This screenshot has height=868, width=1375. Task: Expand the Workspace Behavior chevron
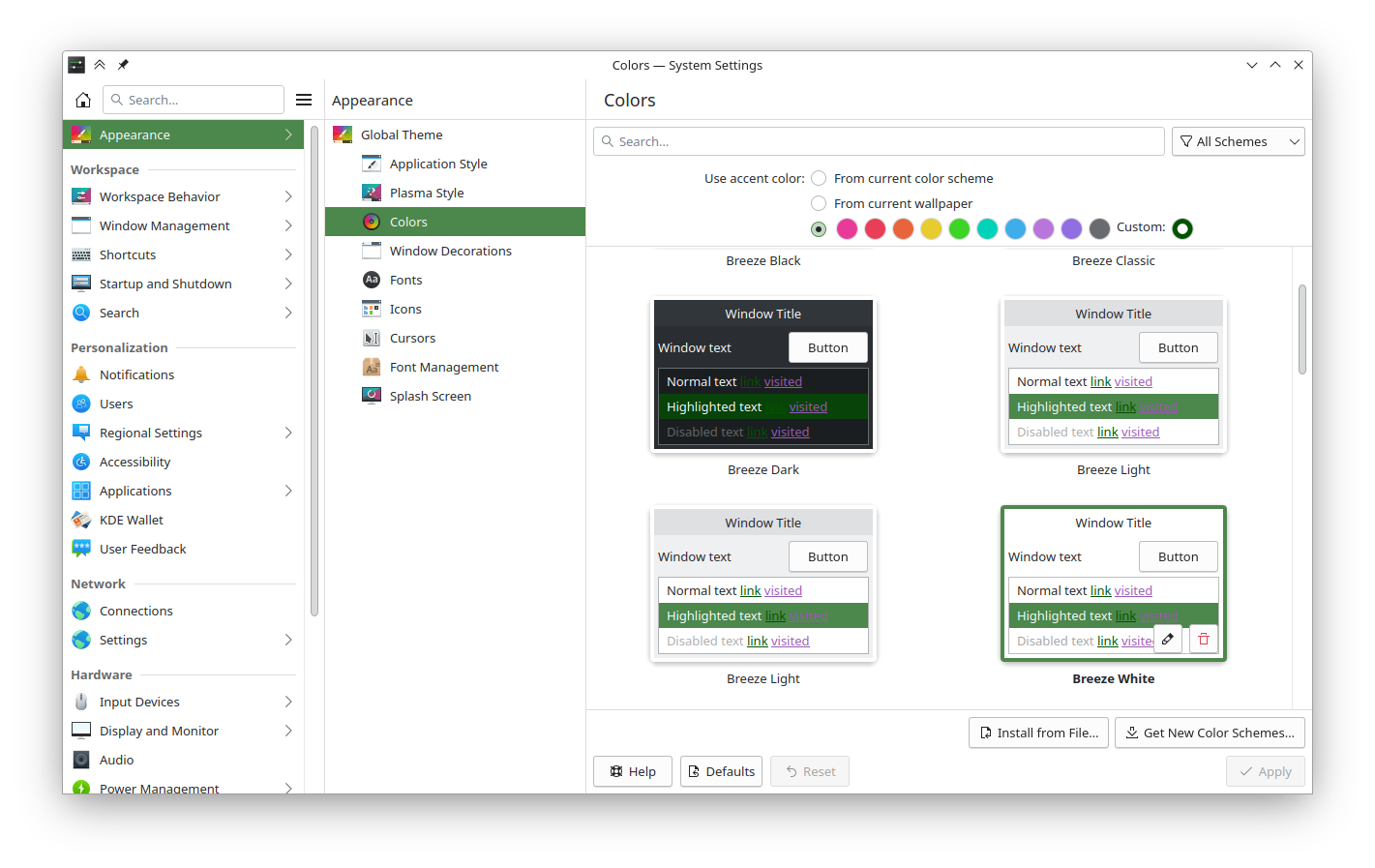(288, 196)
